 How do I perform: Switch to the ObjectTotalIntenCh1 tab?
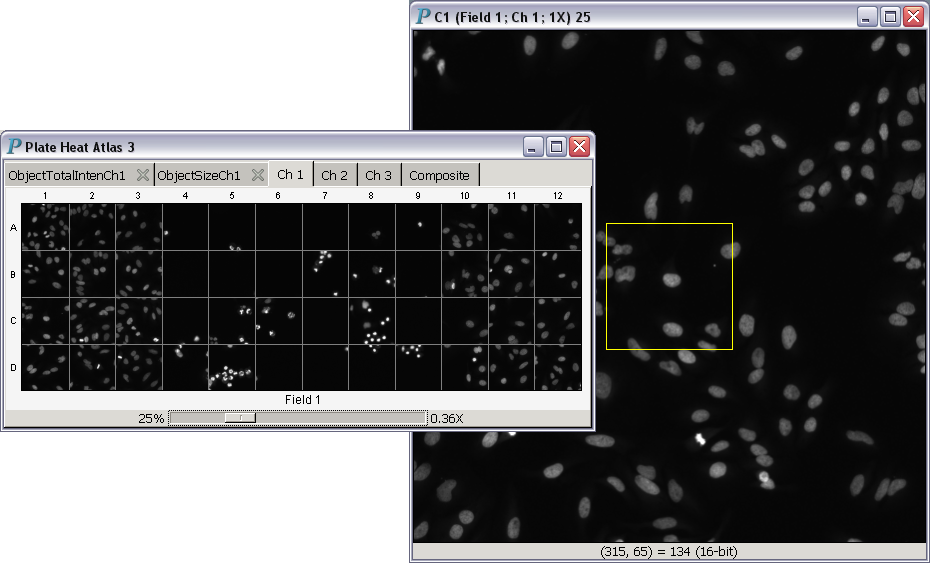(x=67, y=175)
